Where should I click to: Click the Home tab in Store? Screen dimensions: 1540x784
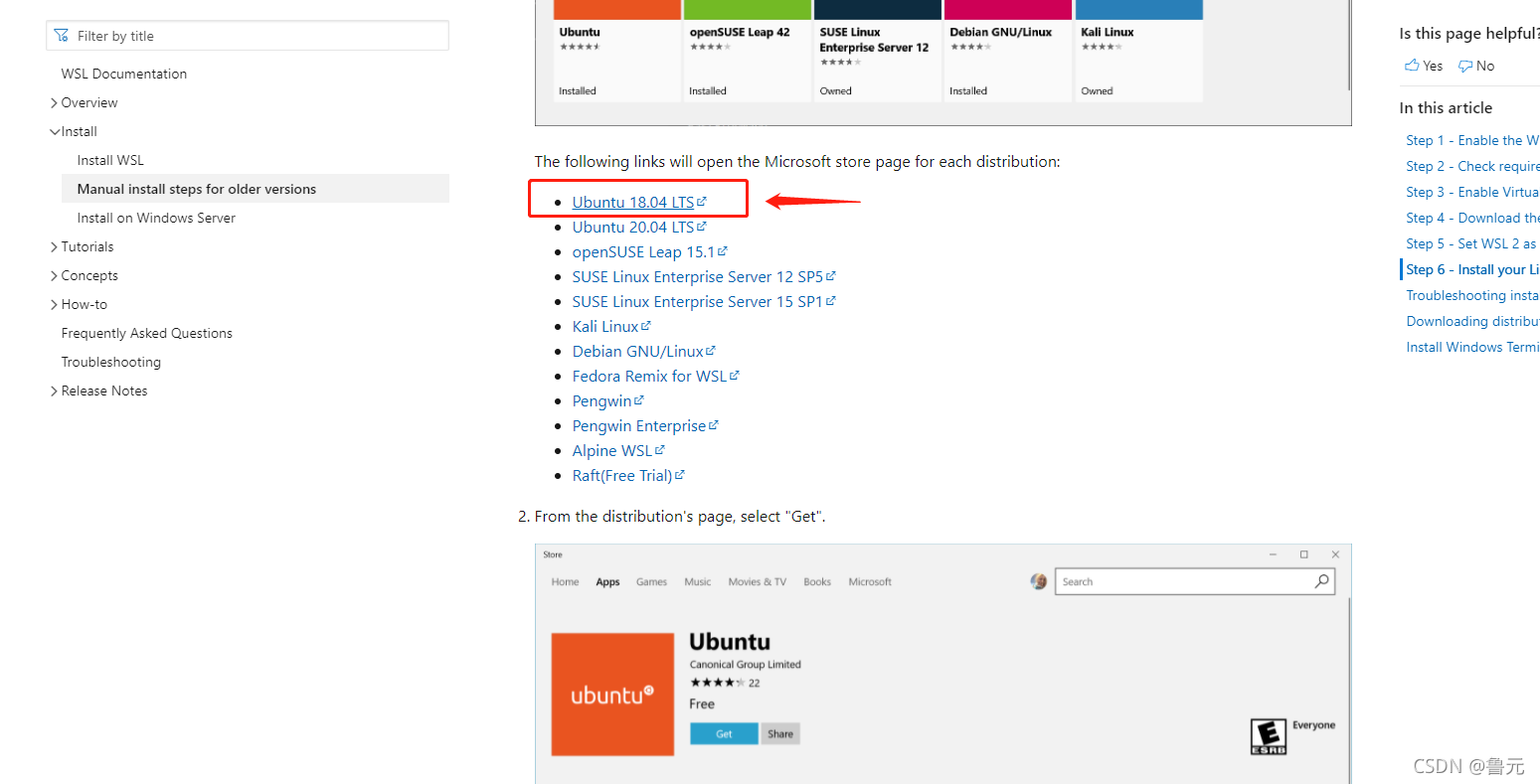pyautogui.click(x=565, y=581)
